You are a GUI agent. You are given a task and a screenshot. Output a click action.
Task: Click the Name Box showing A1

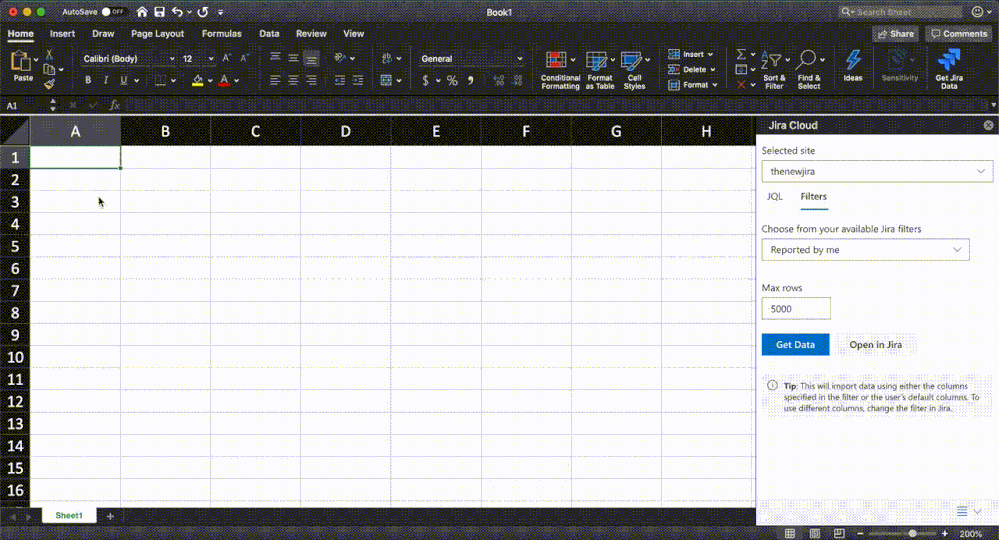click(24, 106)
